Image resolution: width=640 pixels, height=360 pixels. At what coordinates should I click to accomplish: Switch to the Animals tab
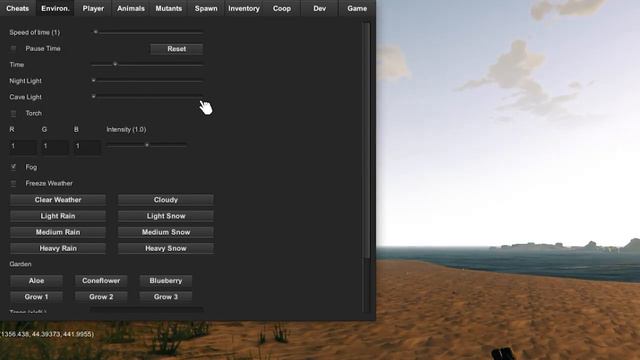(131, 8)
